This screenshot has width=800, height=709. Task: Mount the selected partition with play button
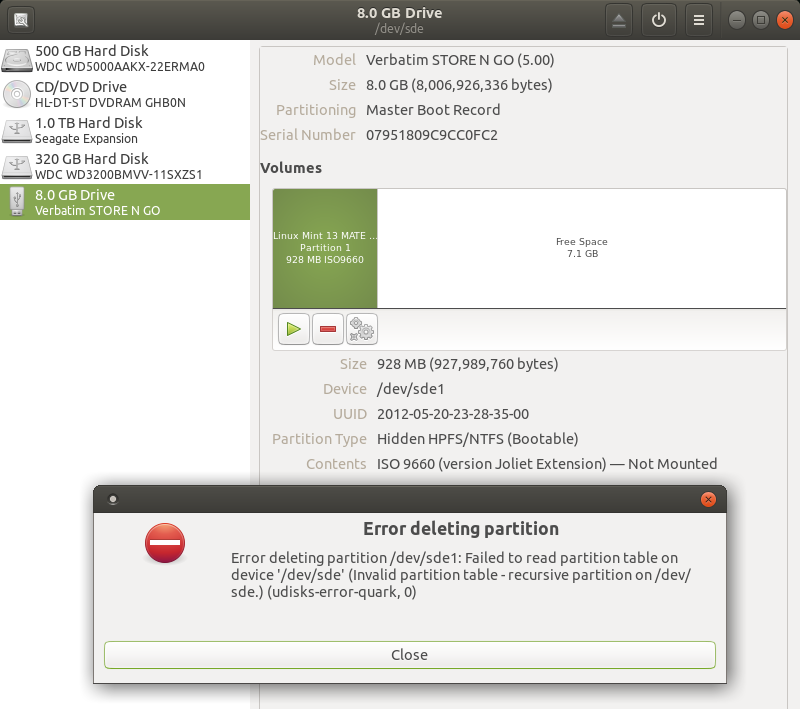(x=293, y=329)
